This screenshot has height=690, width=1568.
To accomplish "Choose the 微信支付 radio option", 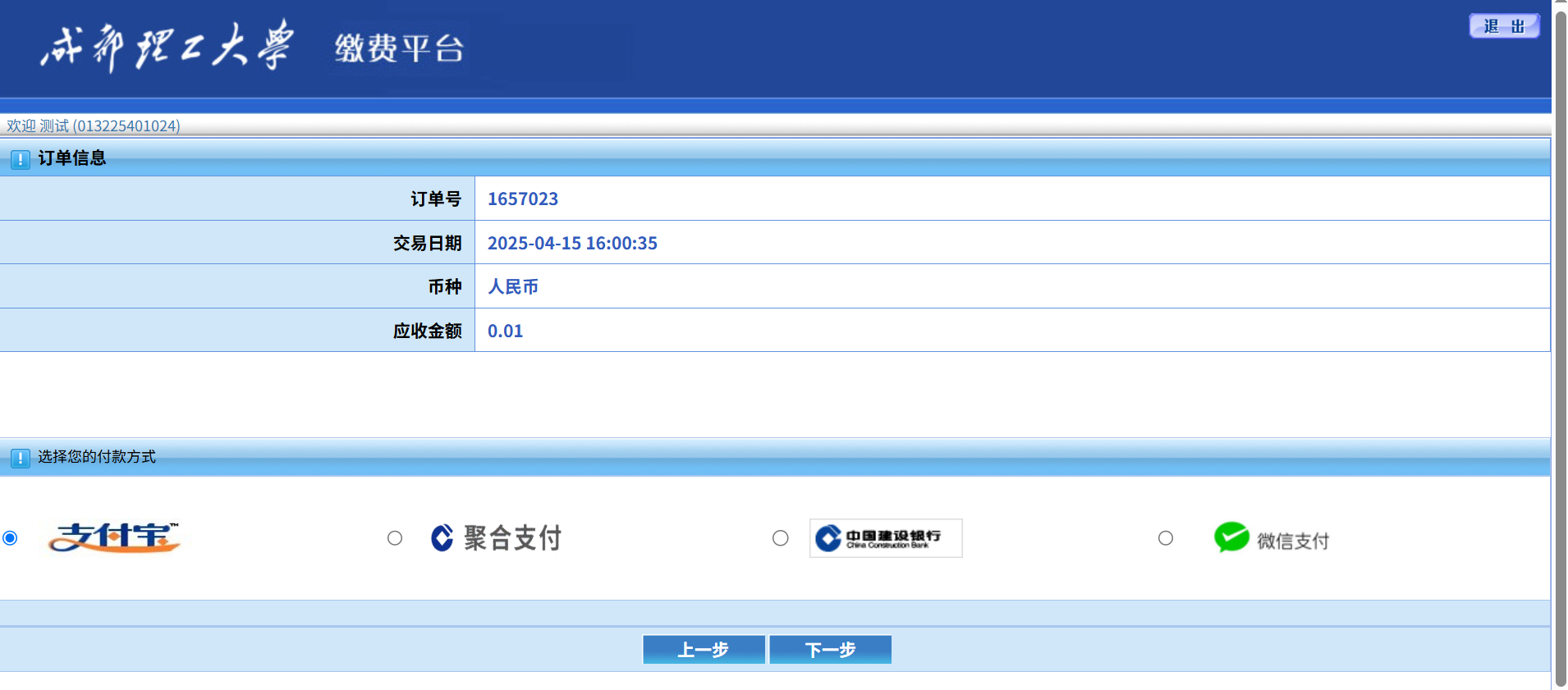I will pos(1166,538).
